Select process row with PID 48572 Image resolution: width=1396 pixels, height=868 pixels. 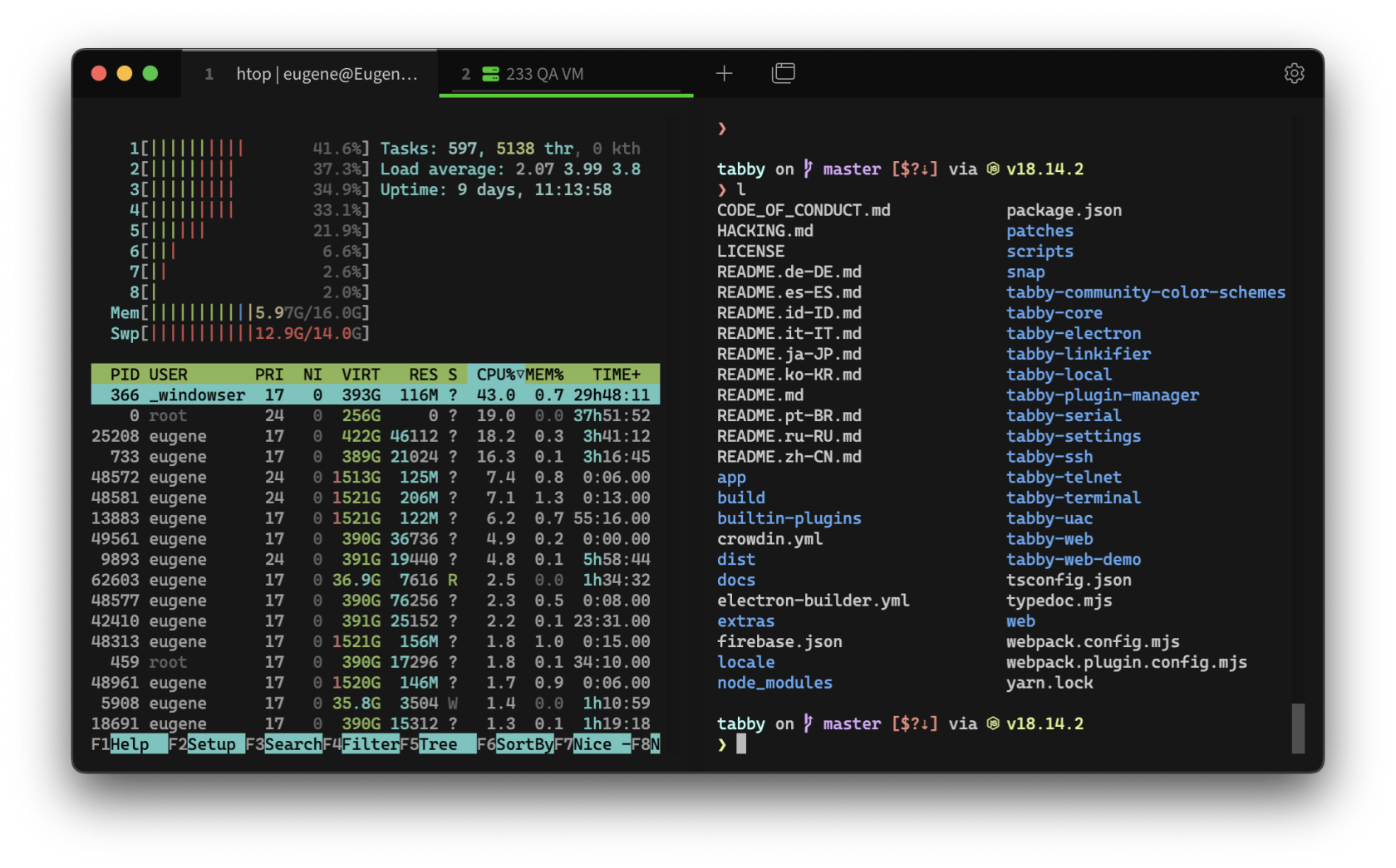pos(376,478)
